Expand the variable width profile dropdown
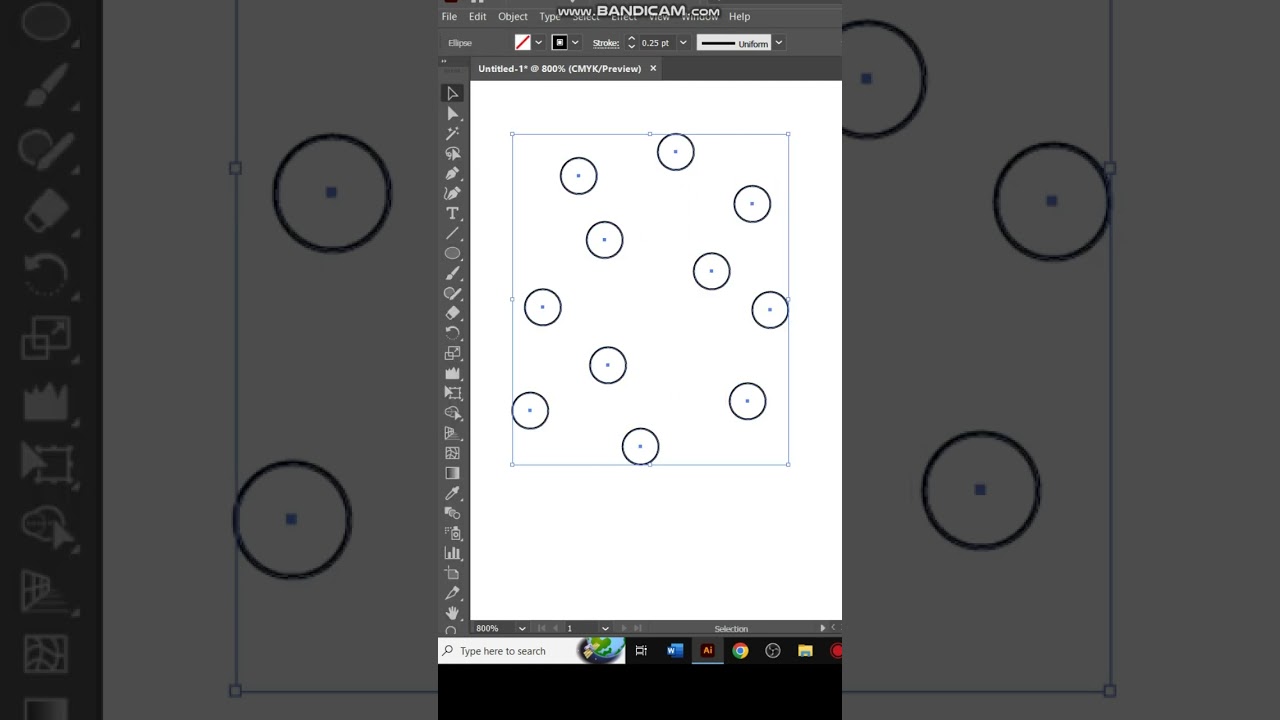This screenshot has width=1280, height=720. tap(778, 42)
